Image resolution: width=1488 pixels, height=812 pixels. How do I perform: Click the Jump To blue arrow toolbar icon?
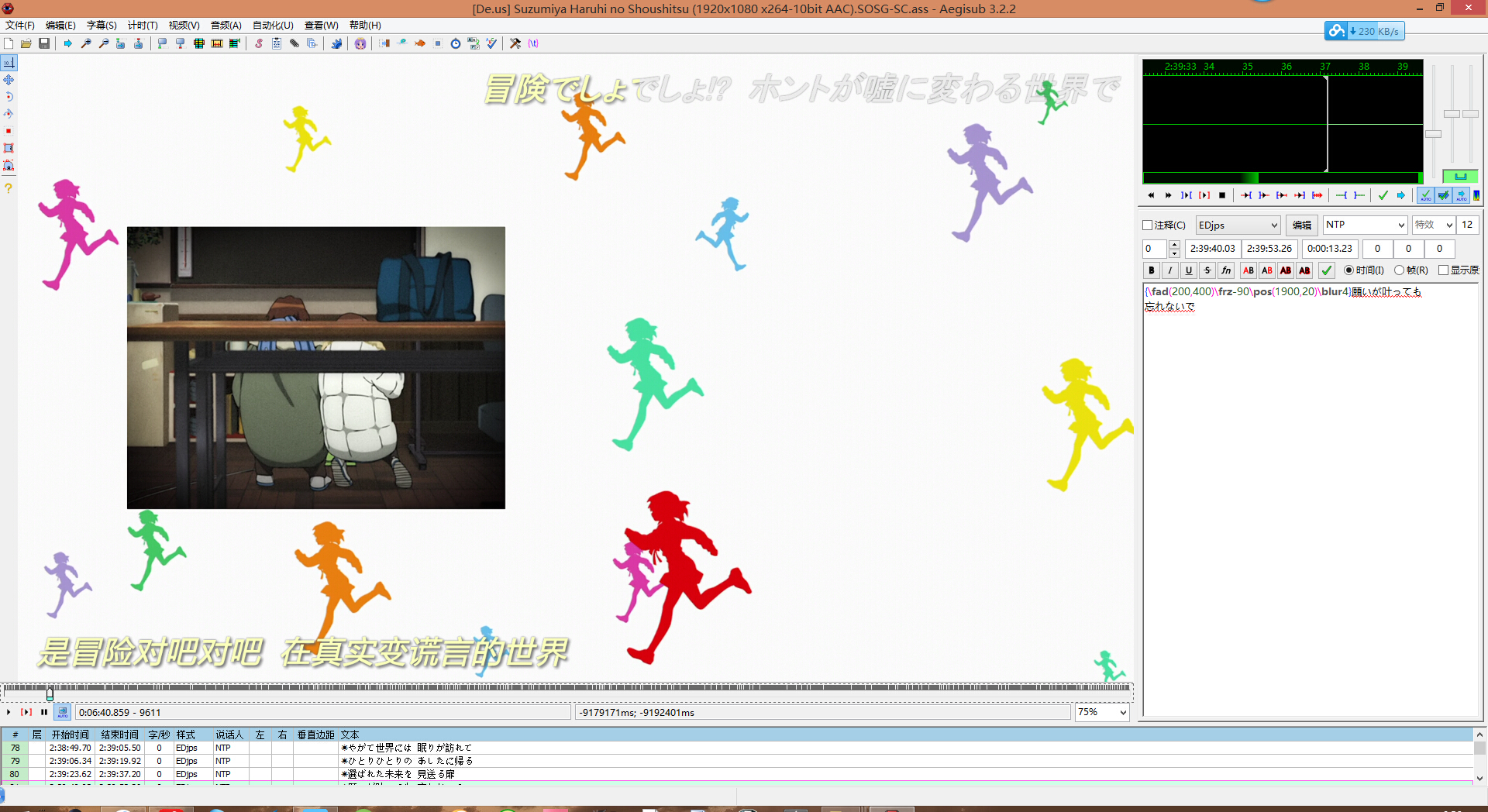[x=68, y=43]
